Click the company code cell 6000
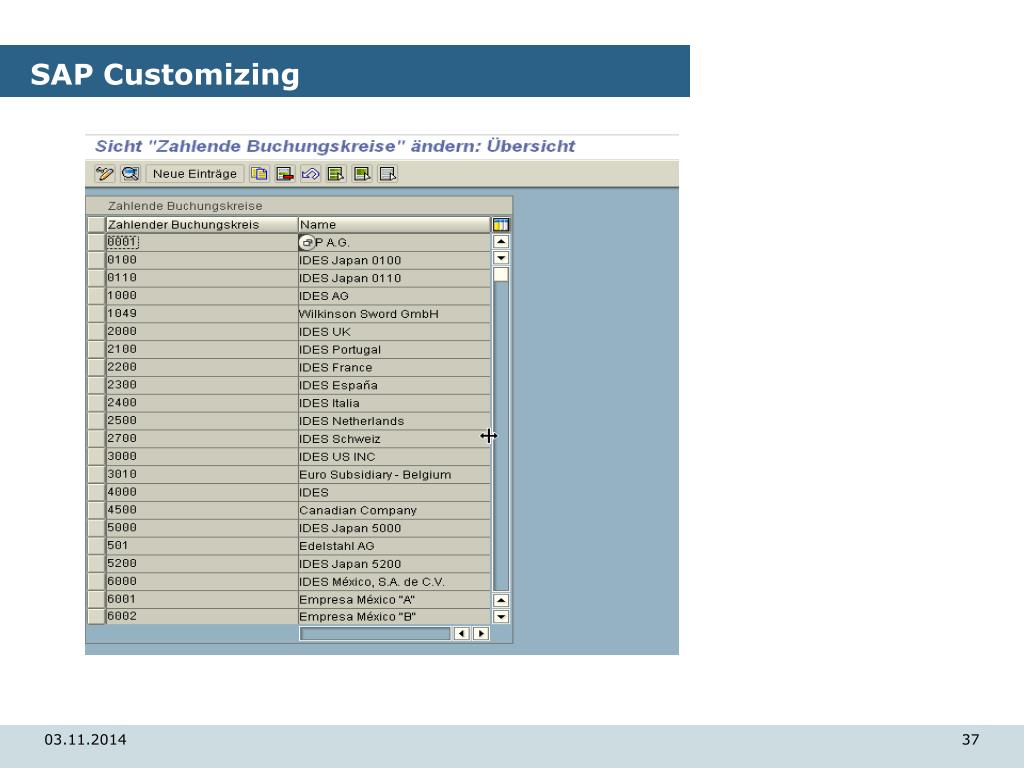The image size is (1024, 768). pyautogui.click(x=201, y=582)
